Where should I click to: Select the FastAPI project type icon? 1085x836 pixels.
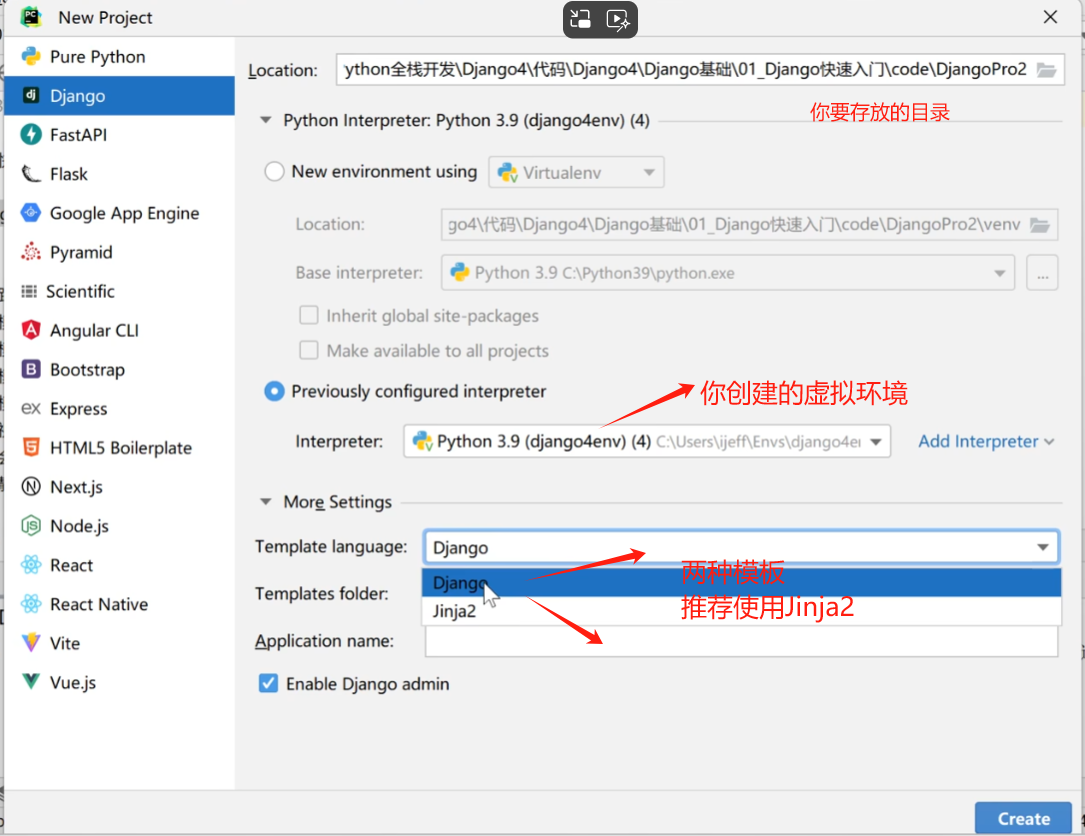[x=31, y=135]
